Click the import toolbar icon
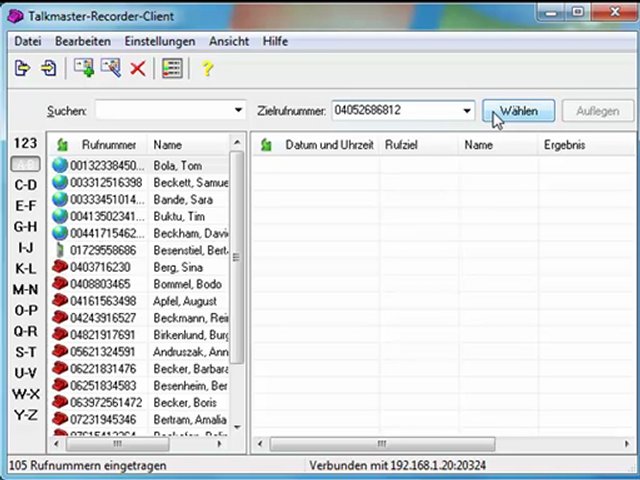Image resolution: width=640 pixels, height=480 pixels. 48,68
